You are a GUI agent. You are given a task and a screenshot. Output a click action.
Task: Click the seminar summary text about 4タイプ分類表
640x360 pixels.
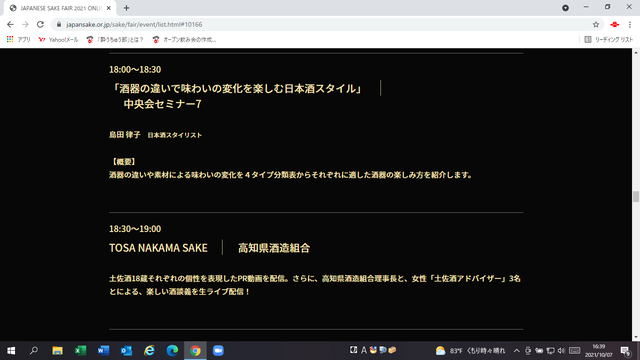point(291,175)
